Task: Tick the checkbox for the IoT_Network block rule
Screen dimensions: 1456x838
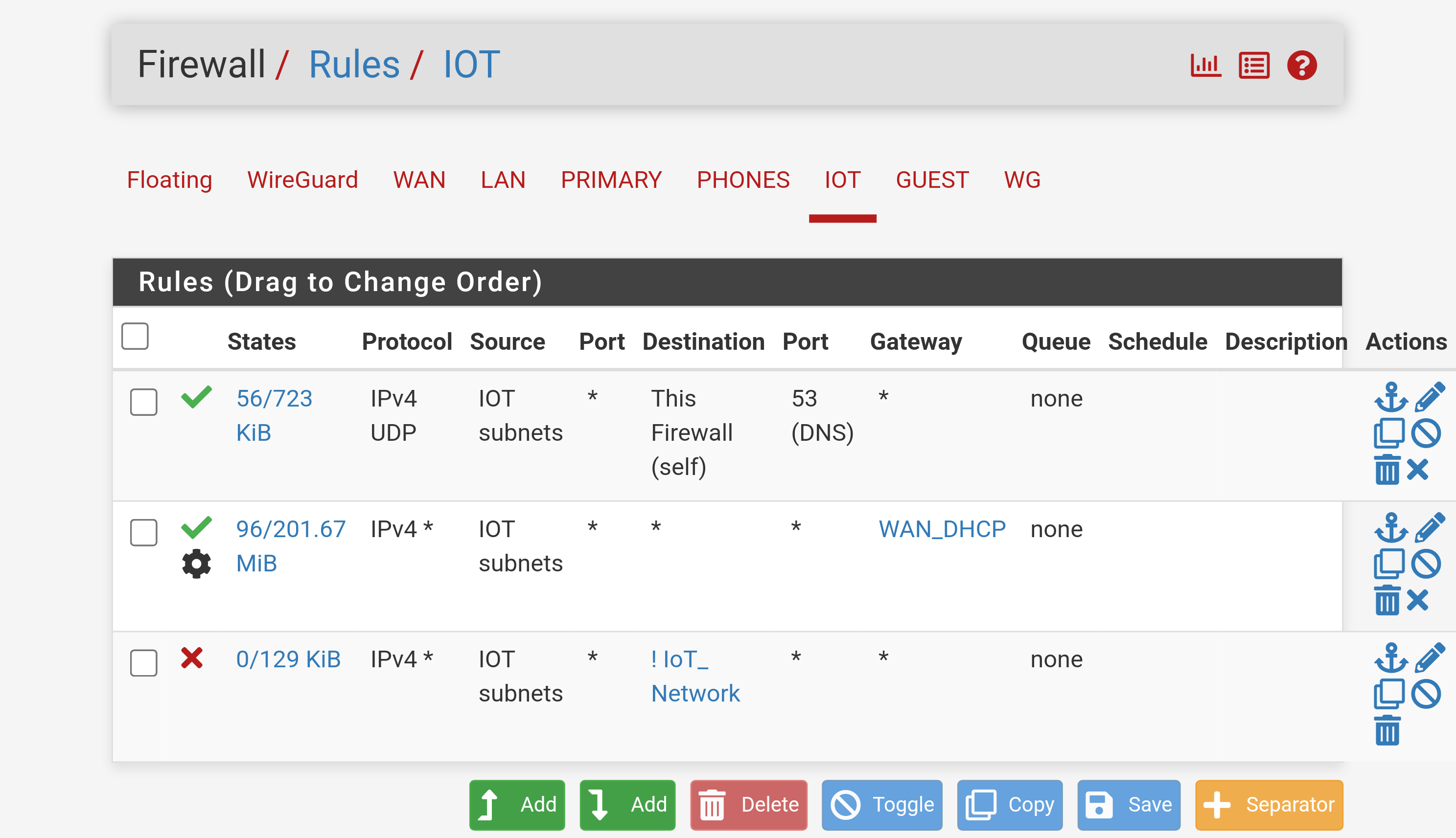Action: [144, 663]
